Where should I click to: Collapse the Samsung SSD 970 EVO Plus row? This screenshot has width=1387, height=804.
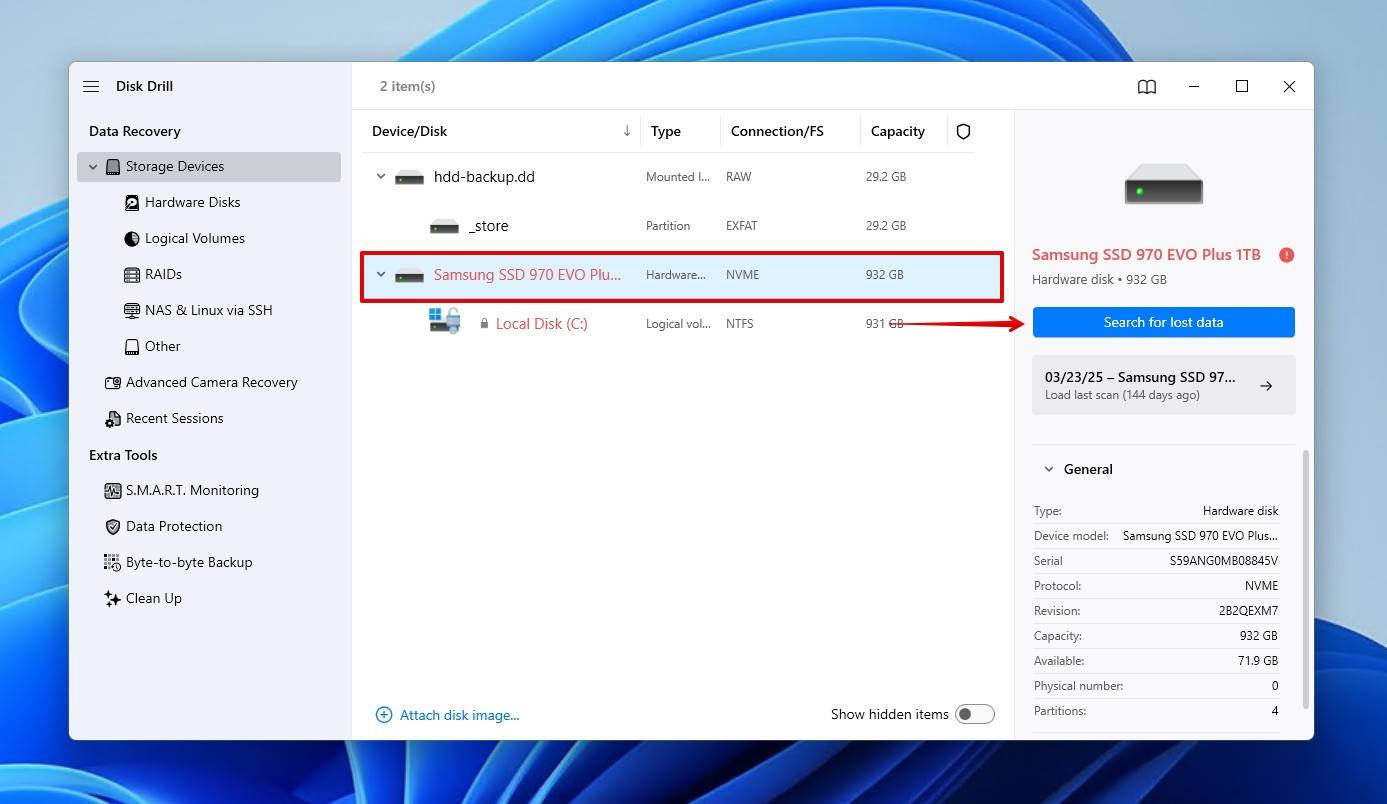380,274
